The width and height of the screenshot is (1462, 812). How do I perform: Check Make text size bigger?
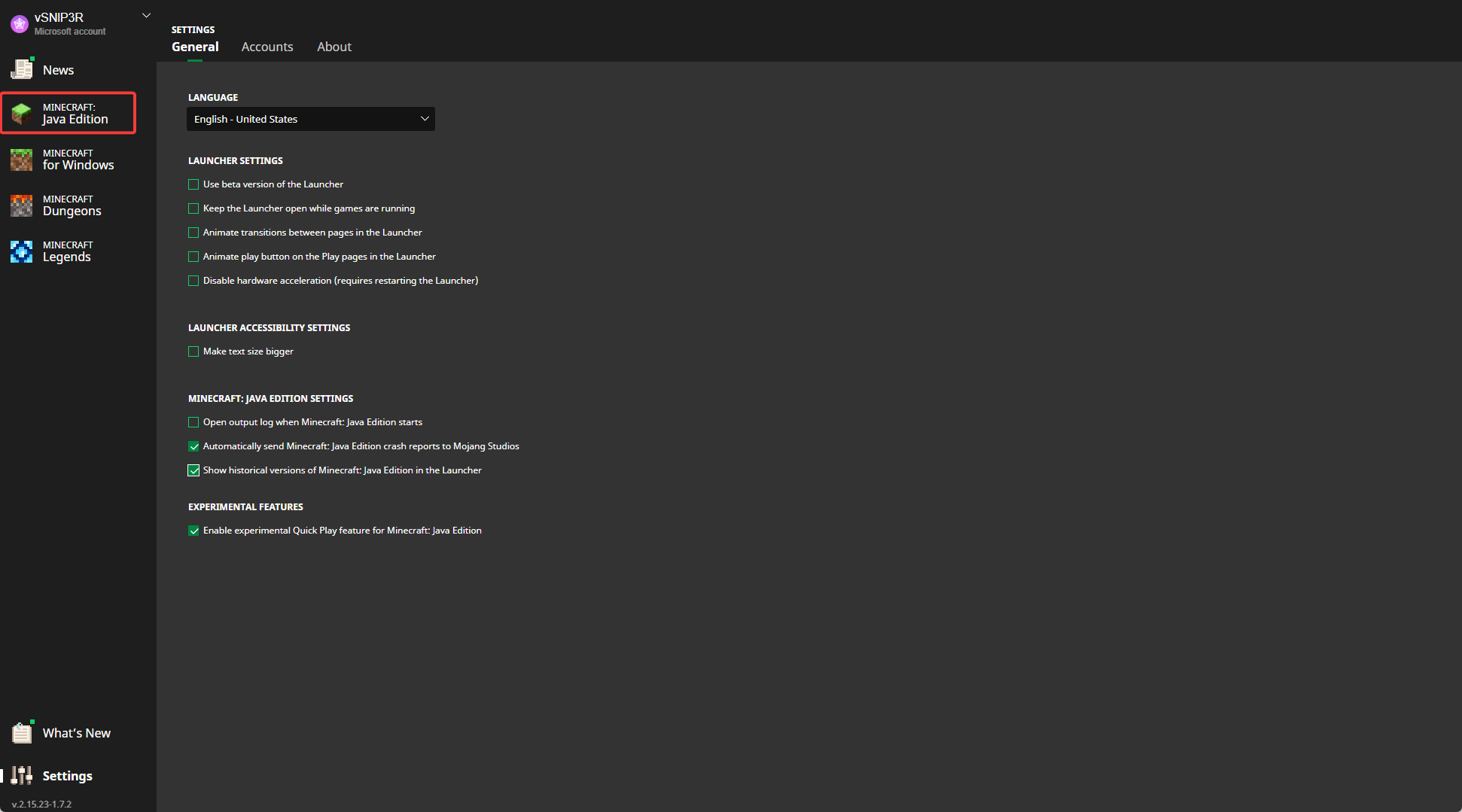(193, 351)
